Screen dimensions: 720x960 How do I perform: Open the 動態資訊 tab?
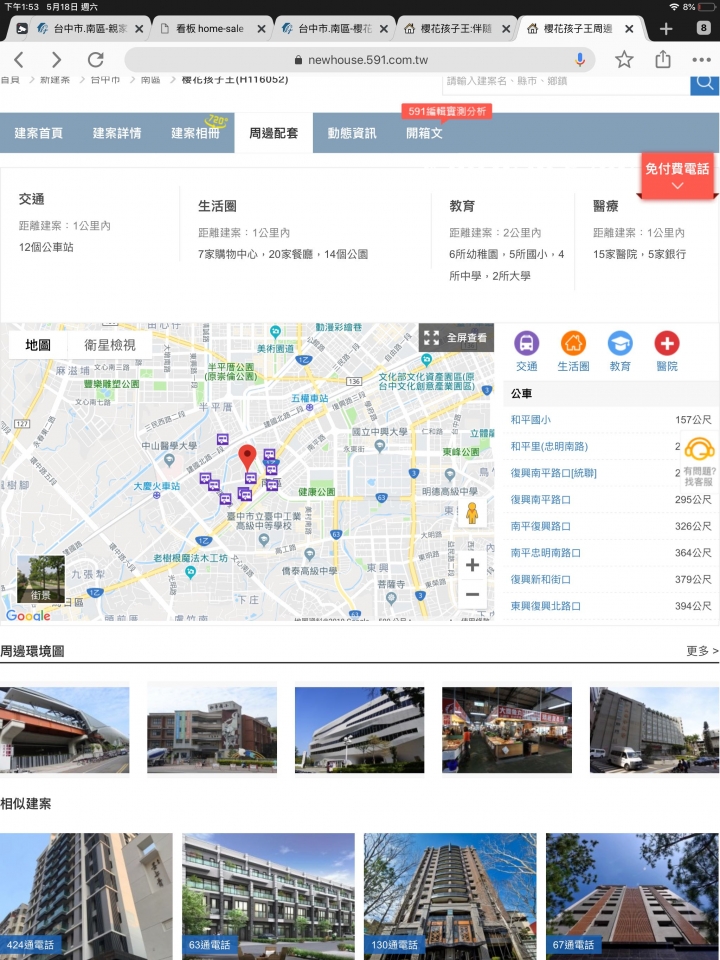click(352, 133)
